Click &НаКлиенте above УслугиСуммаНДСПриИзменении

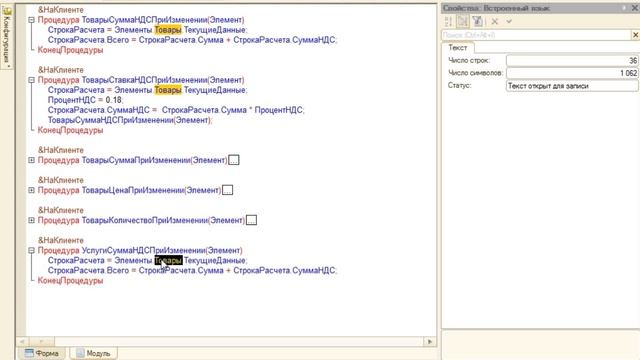[61, 240]
